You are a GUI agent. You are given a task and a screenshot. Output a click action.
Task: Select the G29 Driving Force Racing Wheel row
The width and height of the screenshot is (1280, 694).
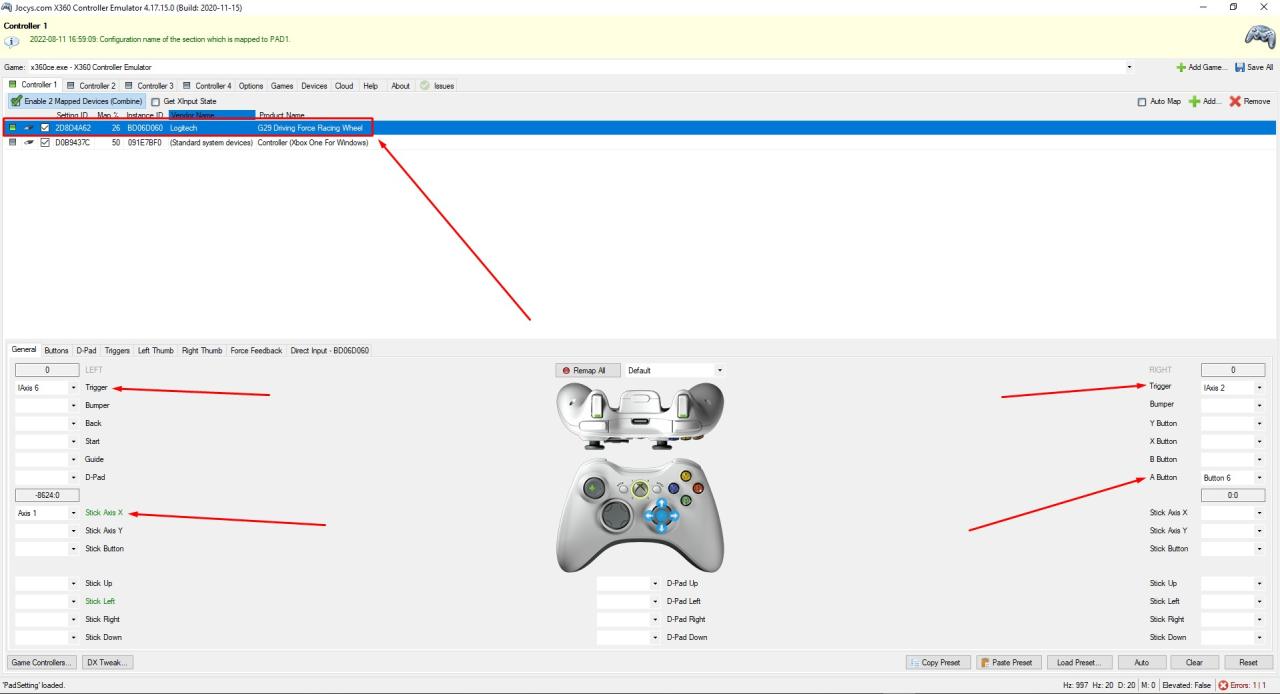[x=310, y=128]
